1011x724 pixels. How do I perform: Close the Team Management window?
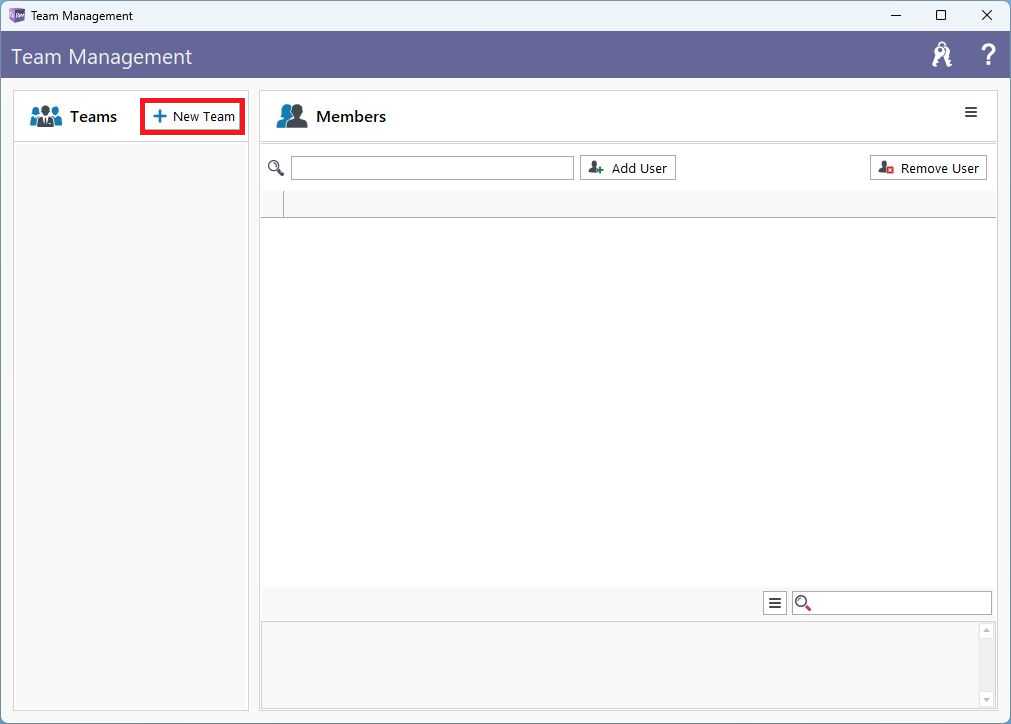(986, 15)
